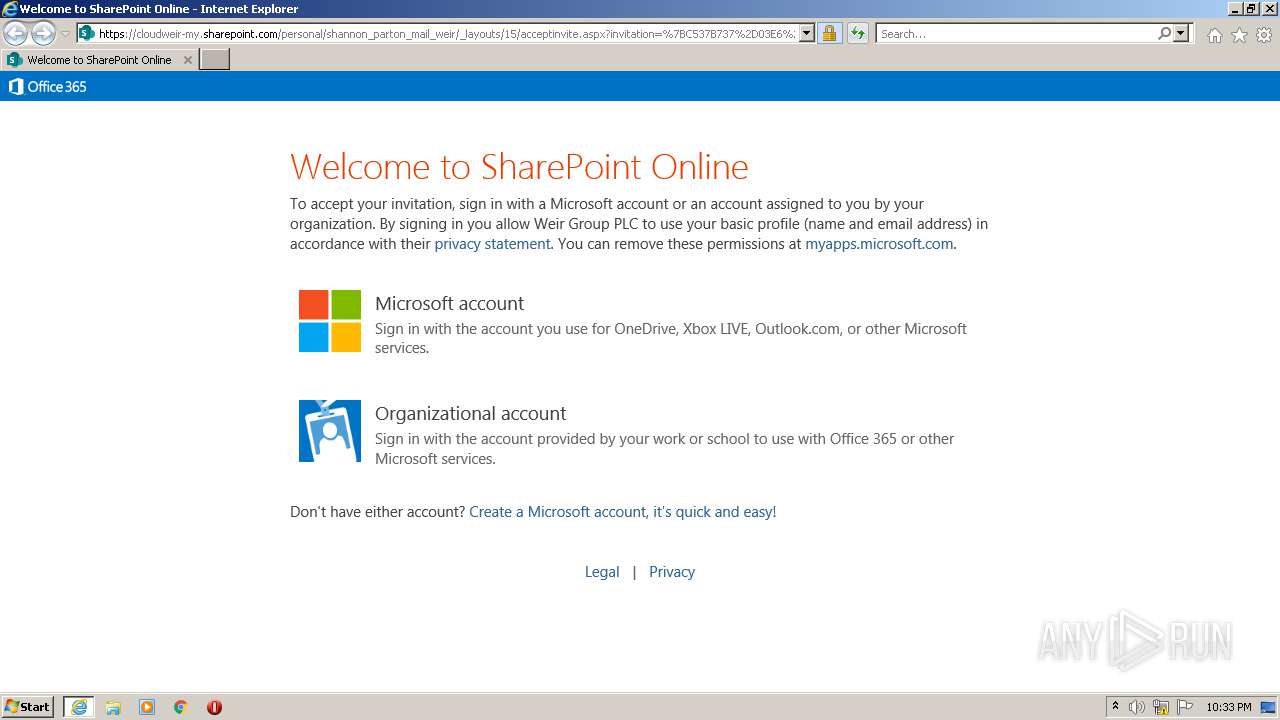The image size is (1280, 720).
Task: Open Google Chrome taskbar icon
Action: pyautogui.click(x=181, y=707)
